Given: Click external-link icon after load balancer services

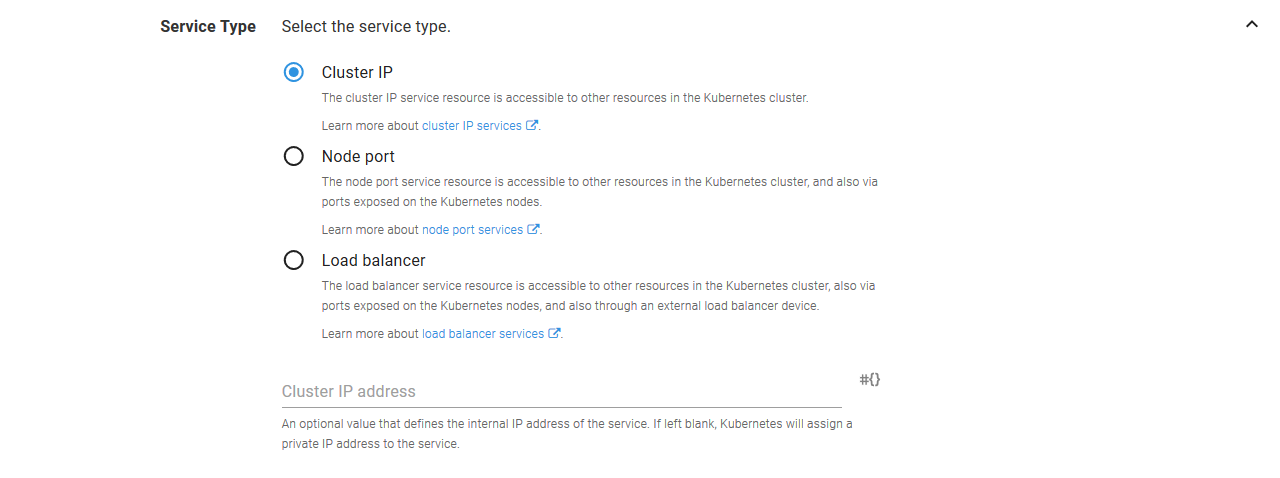Looking at the screenshot, I should 554,334.
